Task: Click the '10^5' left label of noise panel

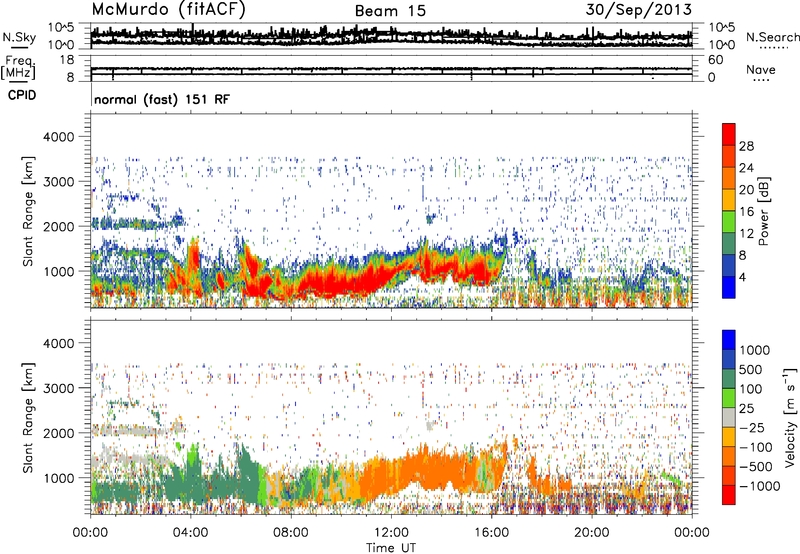Action: tap(61, 28)
